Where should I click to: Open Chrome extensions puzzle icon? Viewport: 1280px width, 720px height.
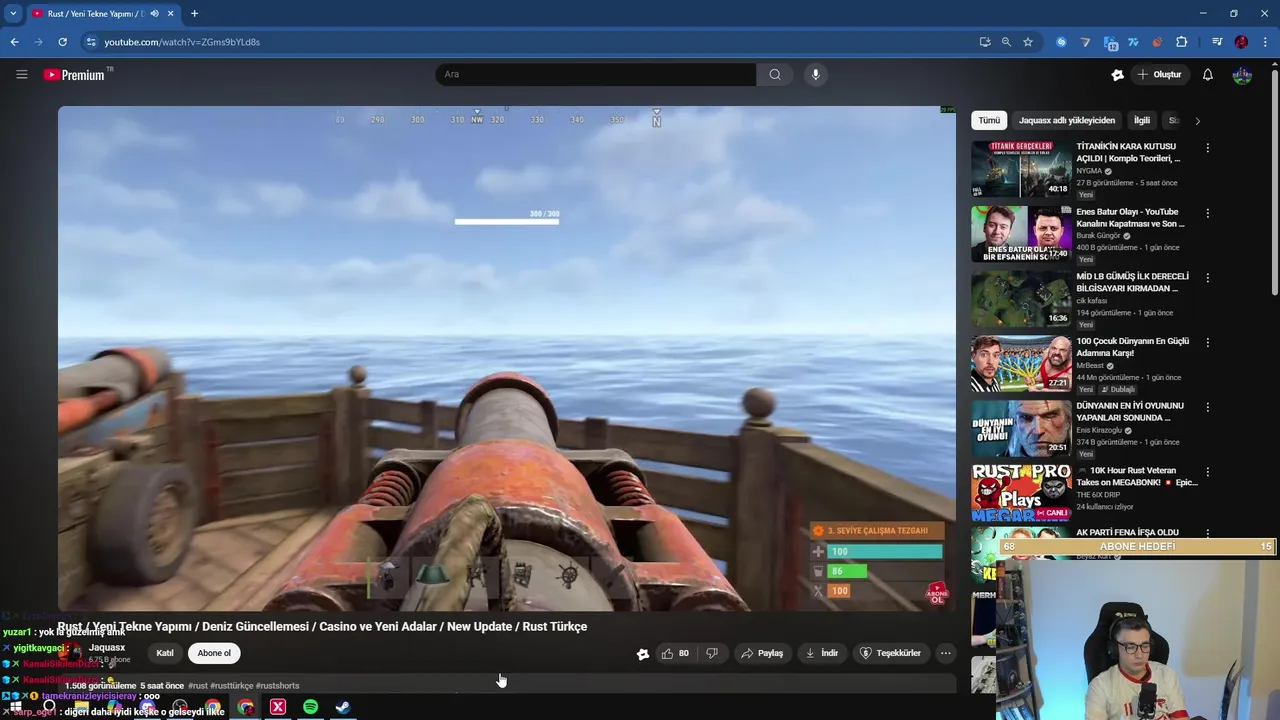(x=1181, y=42)
